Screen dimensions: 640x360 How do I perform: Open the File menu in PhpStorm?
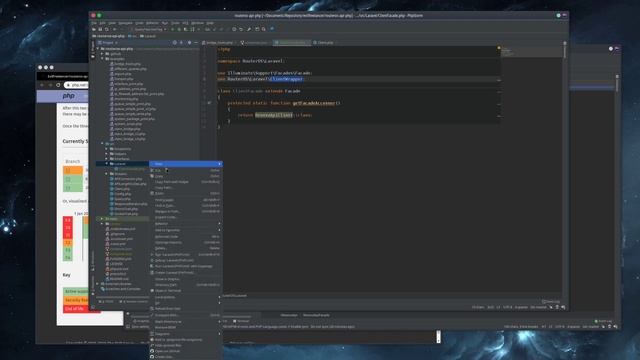tap(94, 23)
